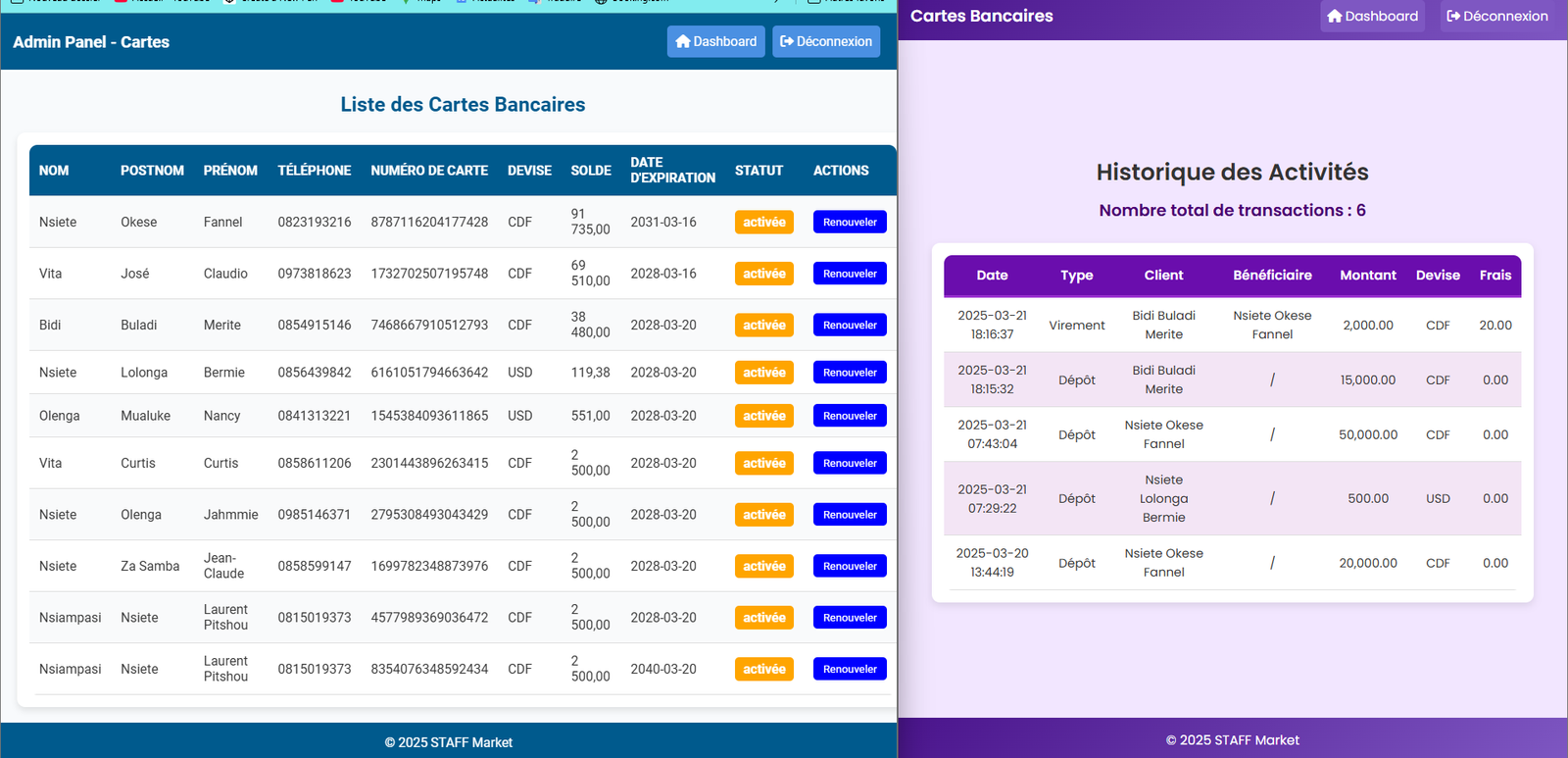
Task: Click balance 551,00
Action: (x=590, y=416)
